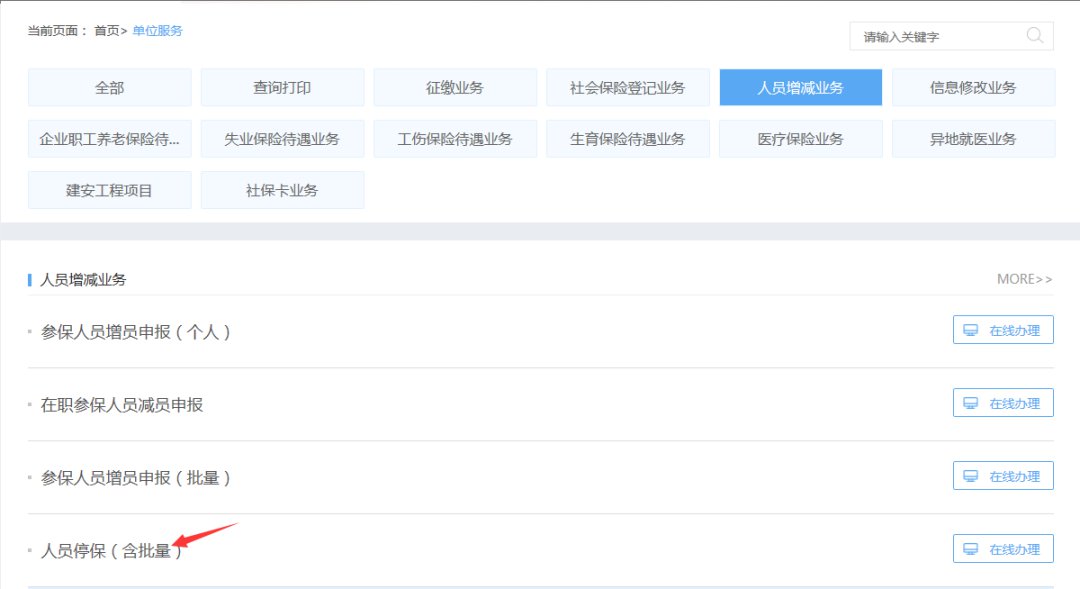The width and height of the screenshot is (1080, 589).
Task: Open the 医疗保险业务 category
Action: pos(800,139)
